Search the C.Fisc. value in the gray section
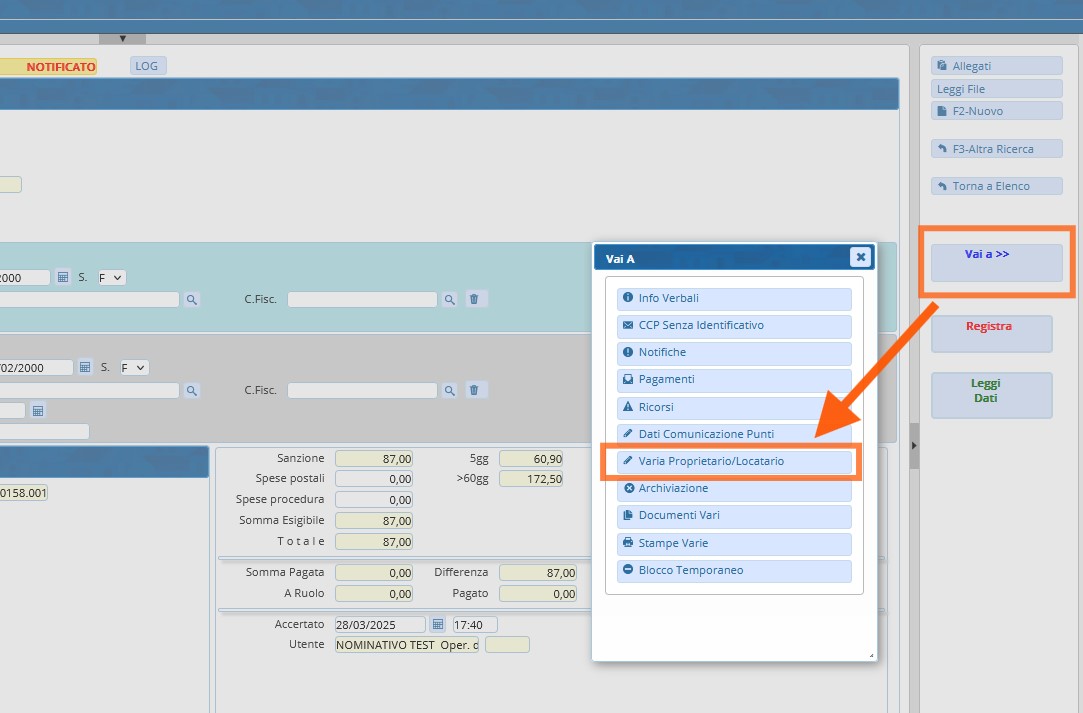The width and height of the screenshot is (1083, 713). tap(450, 390)
